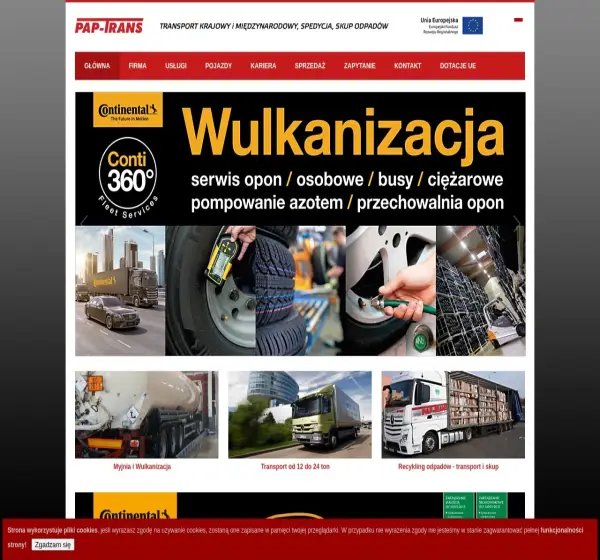The image size is (600, 560).
Task: Open Recykling odpadów - transport i skup link
Action: tap(448, 467)
